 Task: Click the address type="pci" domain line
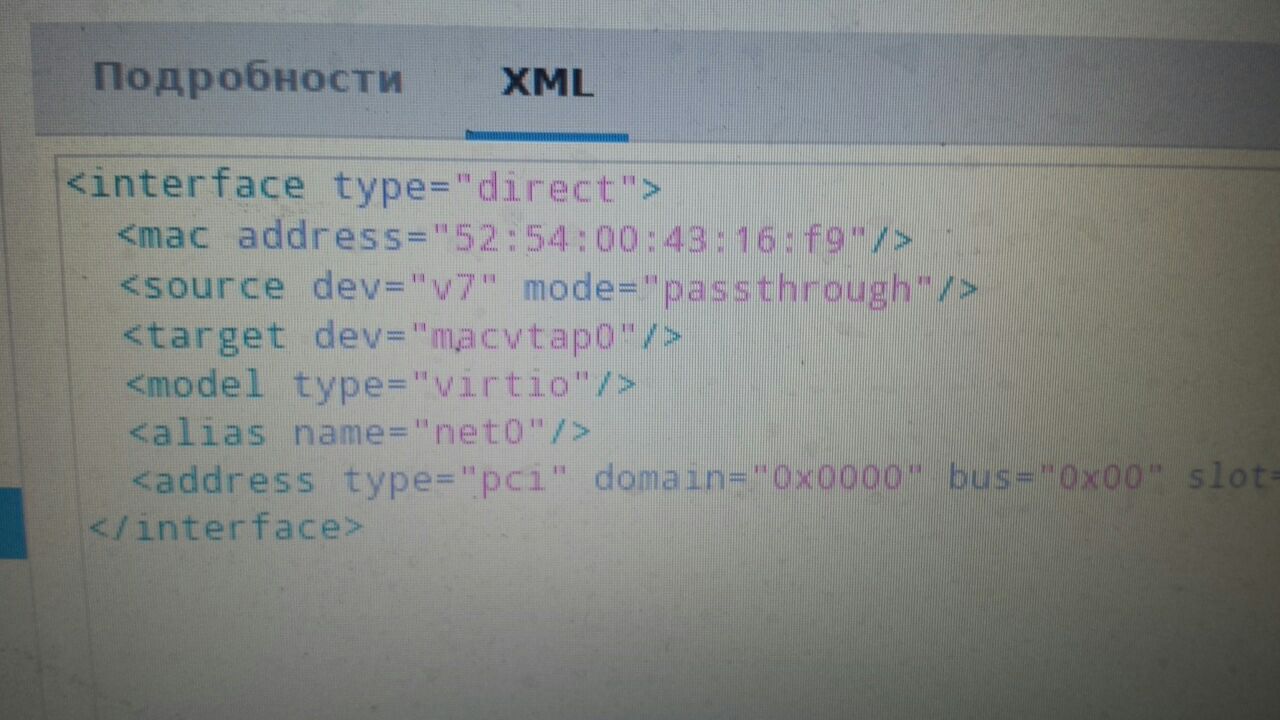point(705,479)
